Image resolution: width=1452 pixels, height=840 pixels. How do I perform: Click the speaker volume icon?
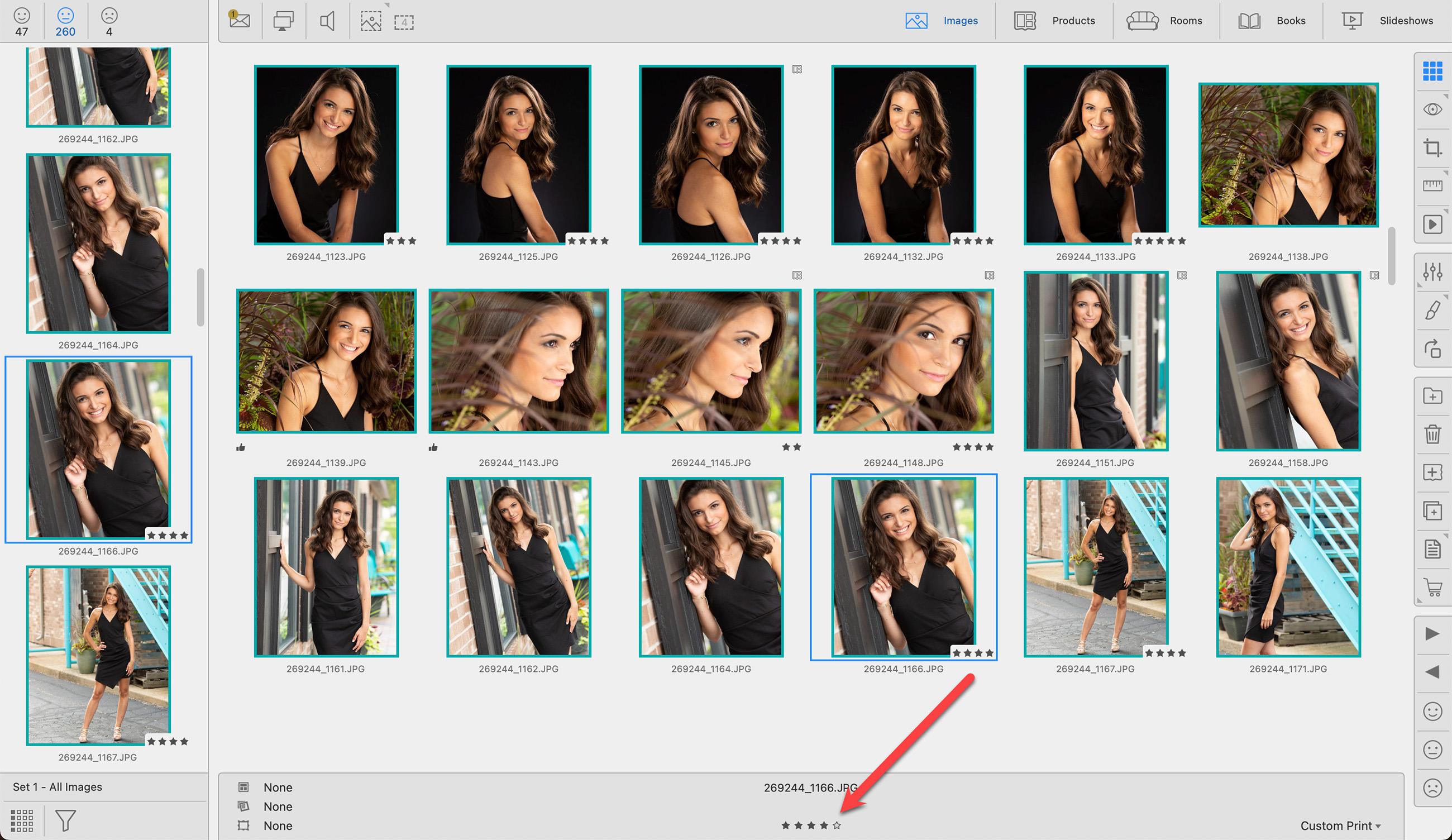pyautogui.click(x=327, y=22)
